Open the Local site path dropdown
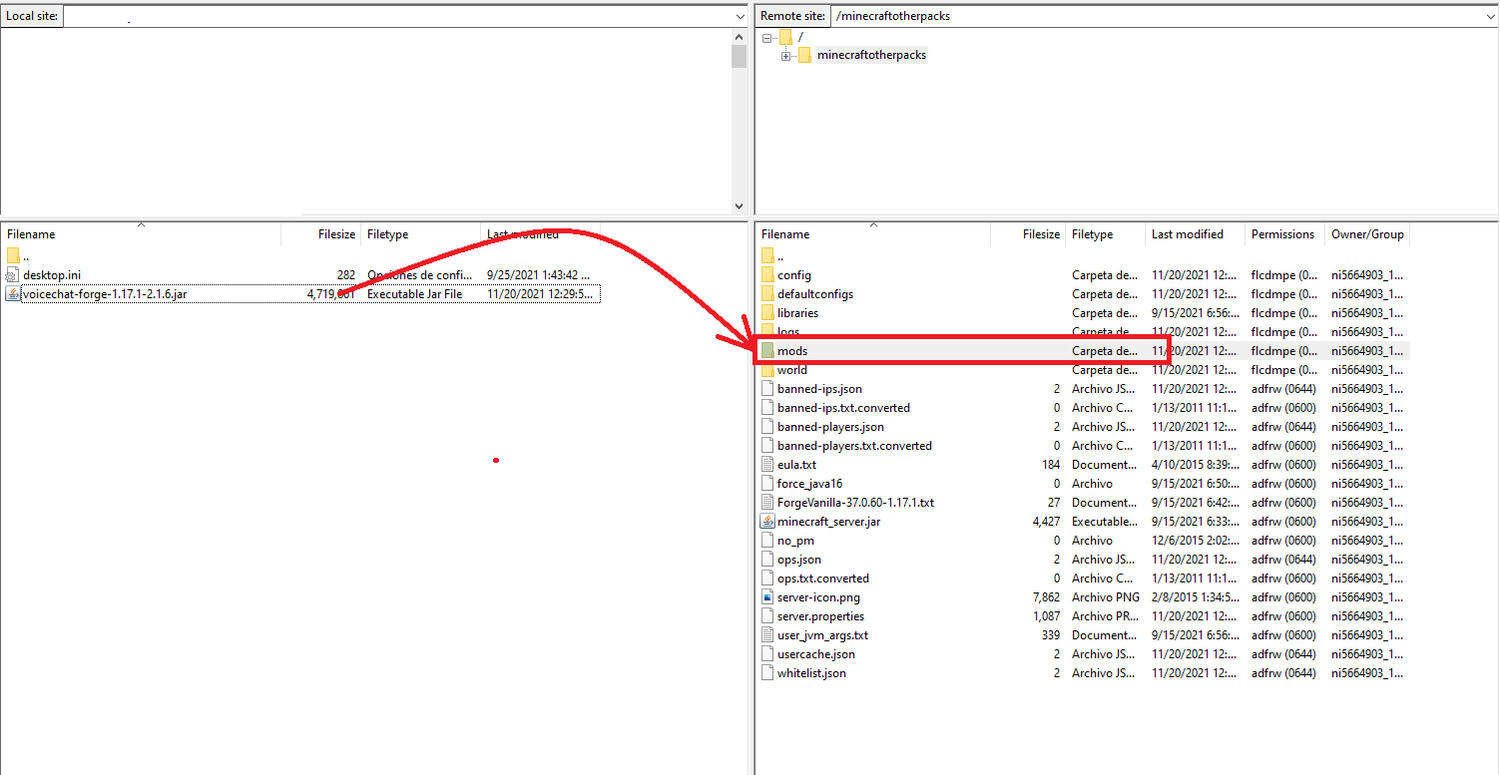The image size is (1500, 775). click(x=738, y=16)
